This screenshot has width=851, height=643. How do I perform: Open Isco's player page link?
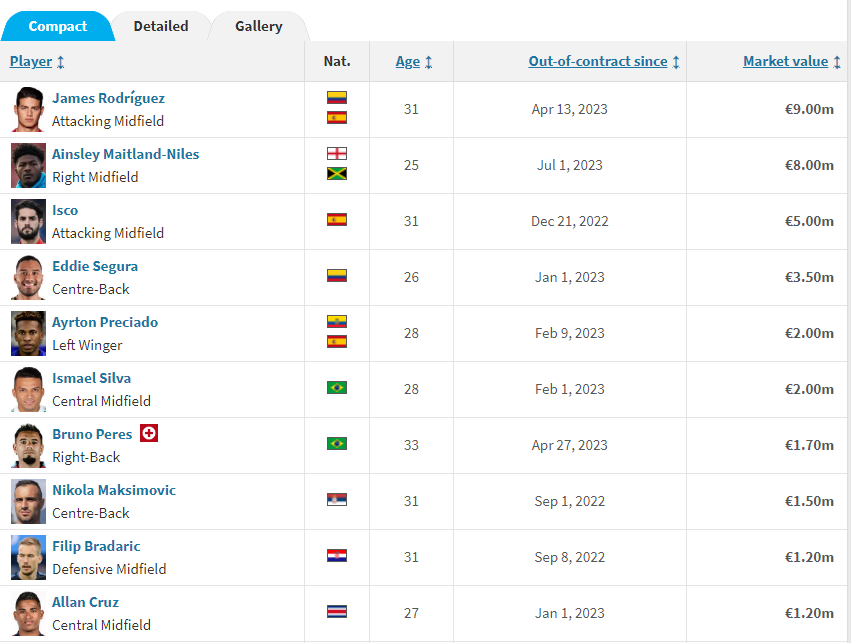pyautogui.click(x=65, y=210)
